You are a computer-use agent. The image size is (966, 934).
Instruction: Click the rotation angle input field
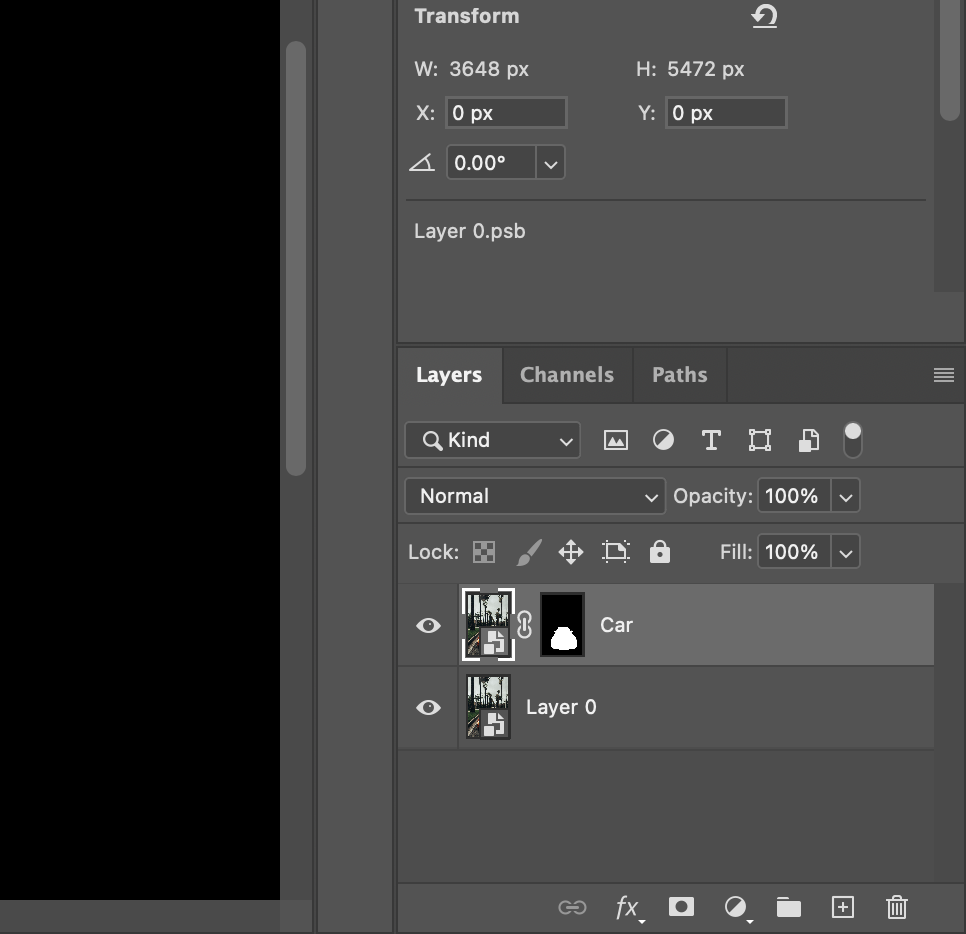point(491,163)
